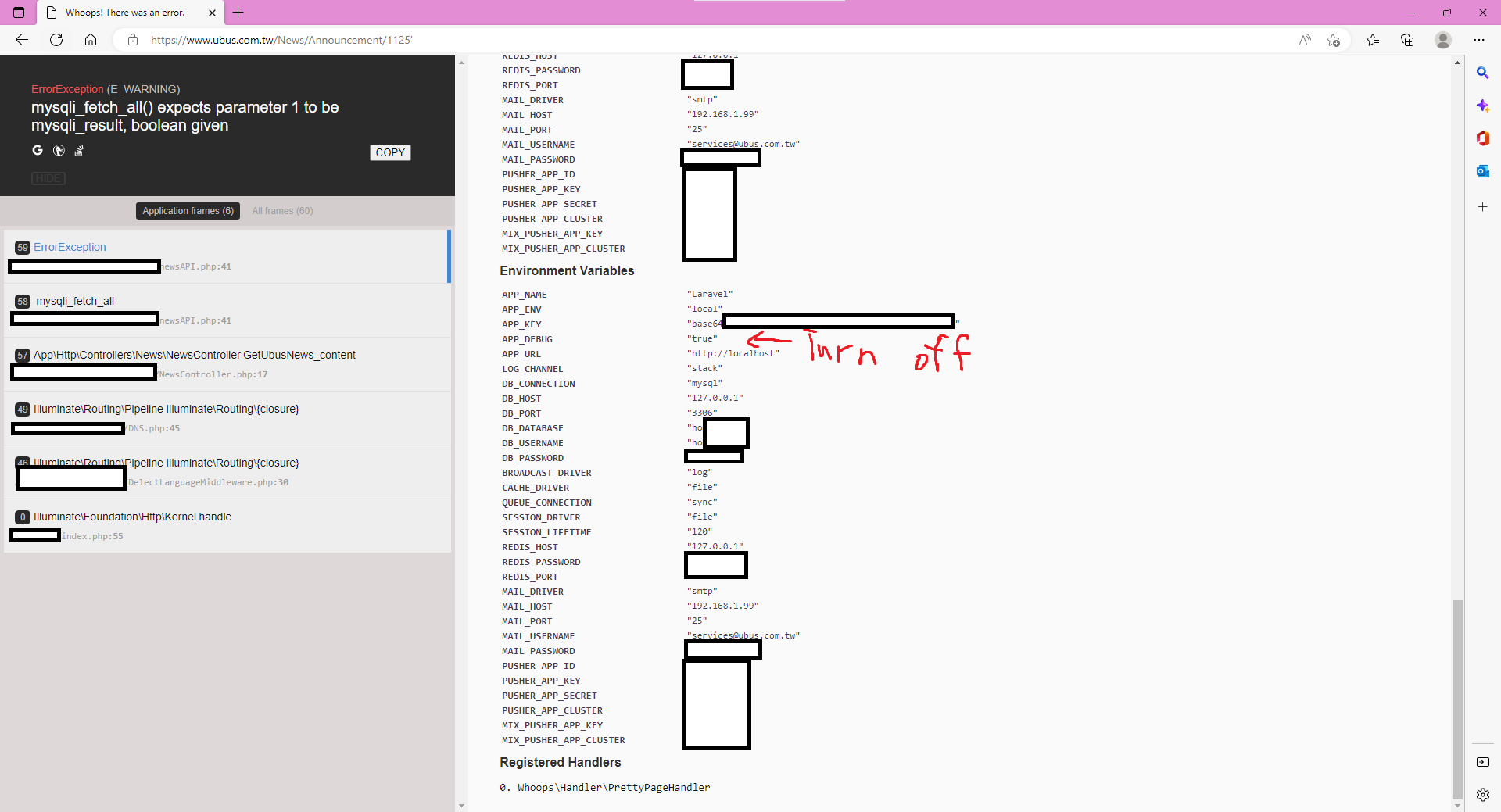Open tab actions menu
Image resolution: width=1501 pixels, height=812 pixels.
click(19, 13)
